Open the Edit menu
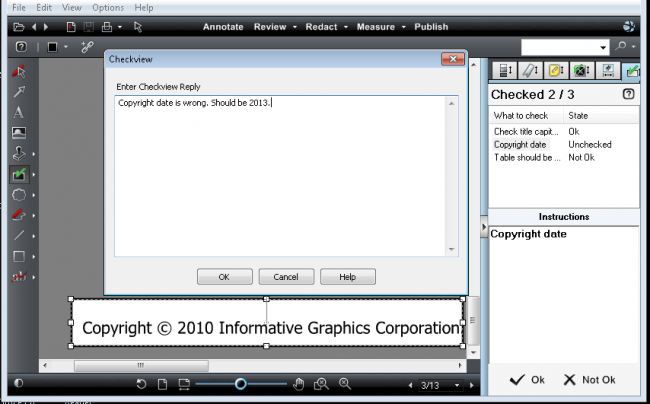Viewport: 650px width, 404px height. click(x=44, y=7)
